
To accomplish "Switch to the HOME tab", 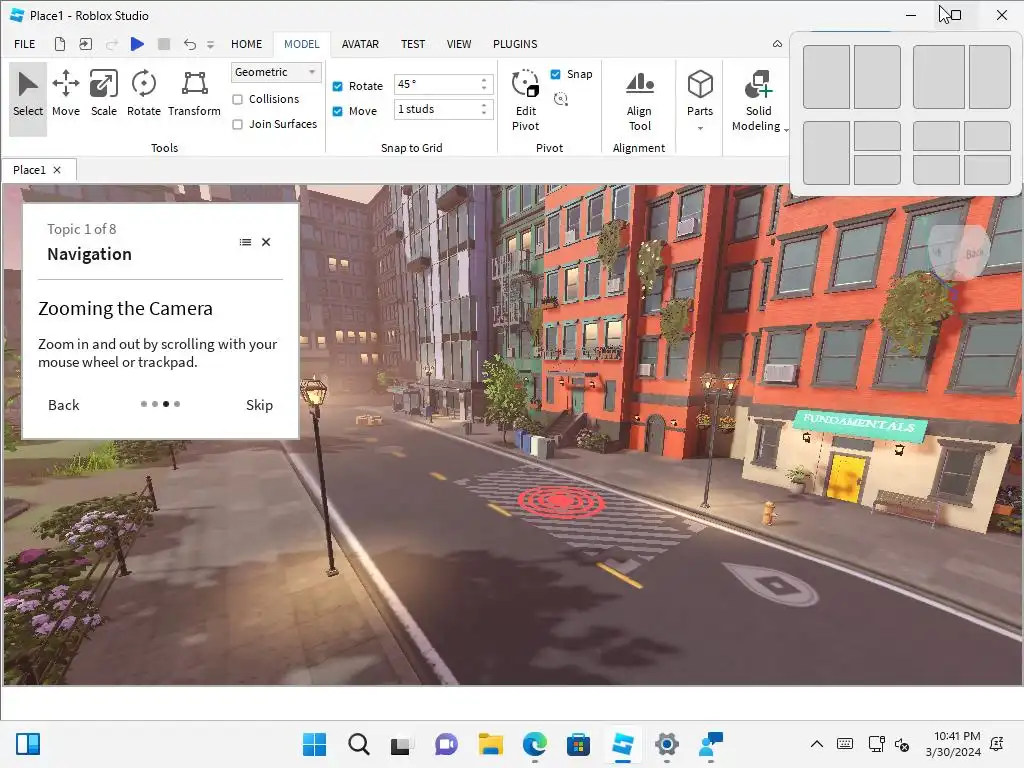I will (246, 44).
